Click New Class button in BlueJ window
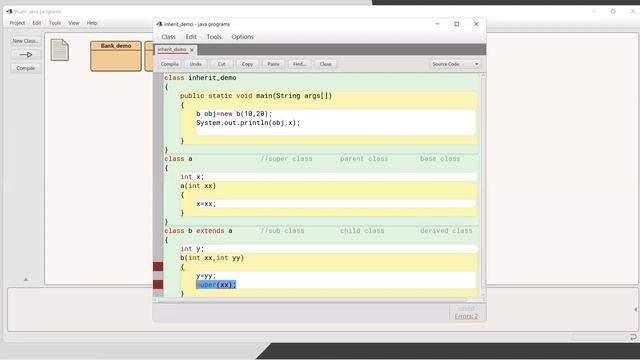The height and width of the screenshot is (360, 640). click(25, 41)
